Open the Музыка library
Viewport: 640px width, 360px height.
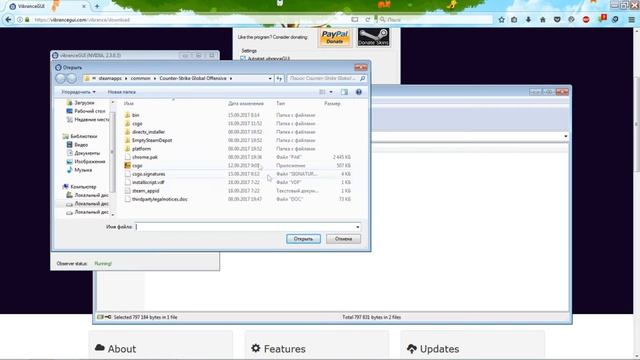coord(83,170)
